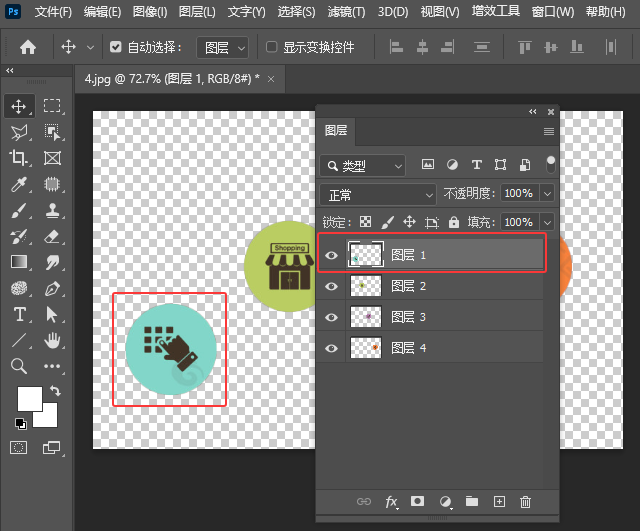The image size is (640, 531).
Task: Choose the History Brush tool
Action: coord(19,236)
